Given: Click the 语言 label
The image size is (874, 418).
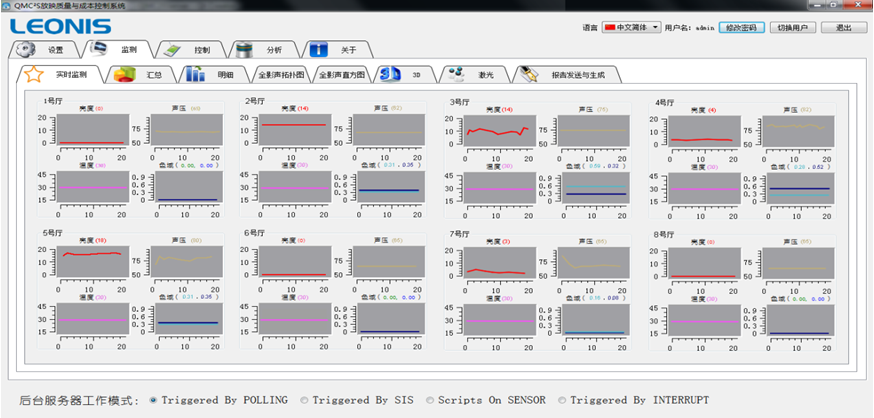Looking at the screenshot, I should tap(590, 28).
